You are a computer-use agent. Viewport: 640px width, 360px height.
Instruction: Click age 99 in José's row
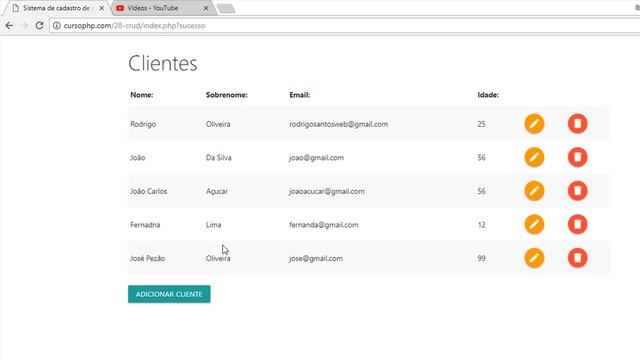(481, 258)
